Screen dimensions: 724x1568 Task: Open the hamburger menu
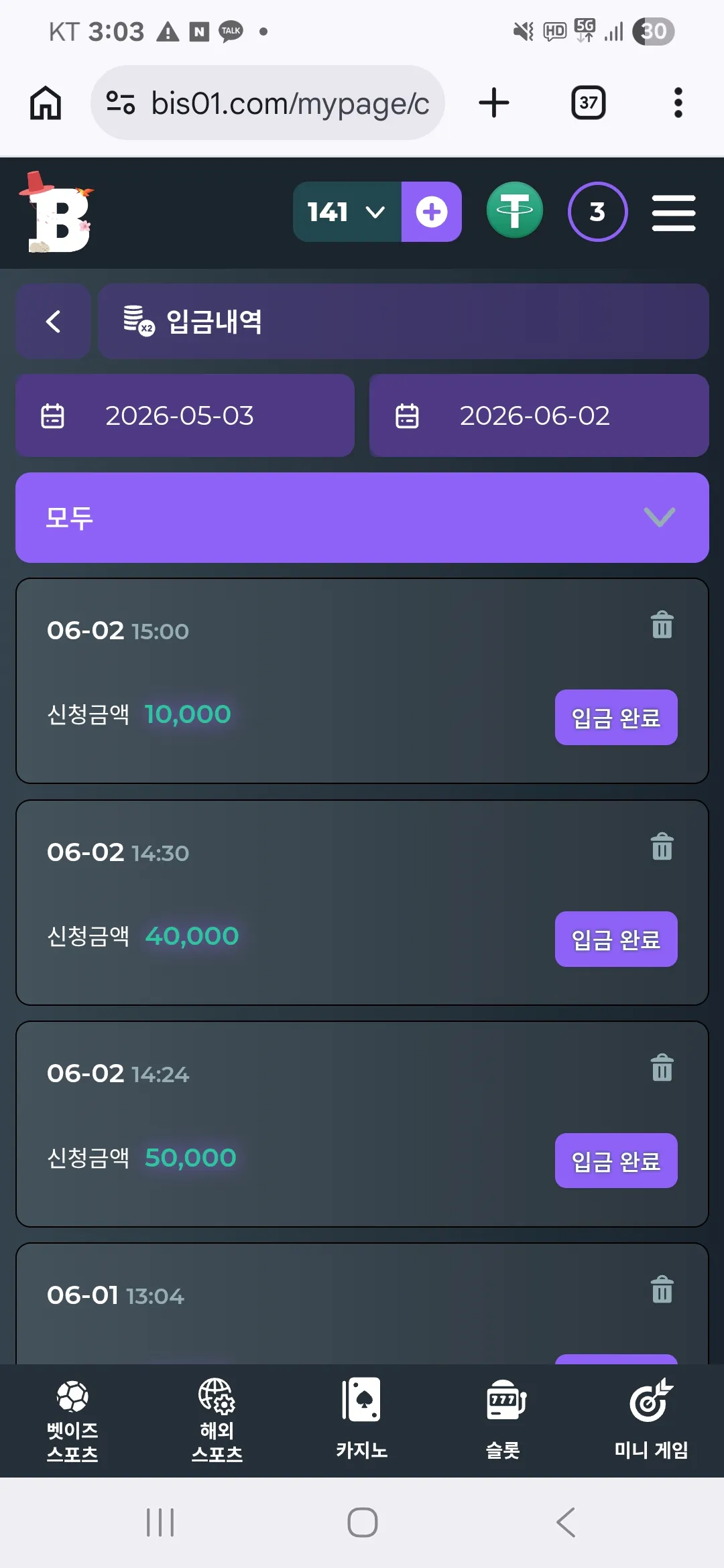pyautogui.click(x=673, y=213)
